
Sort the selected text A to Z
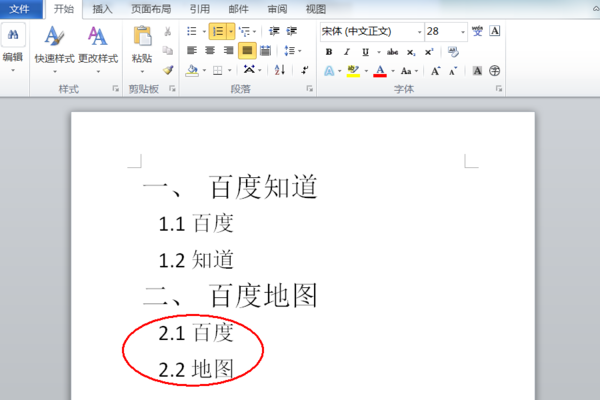click(280, 70)
